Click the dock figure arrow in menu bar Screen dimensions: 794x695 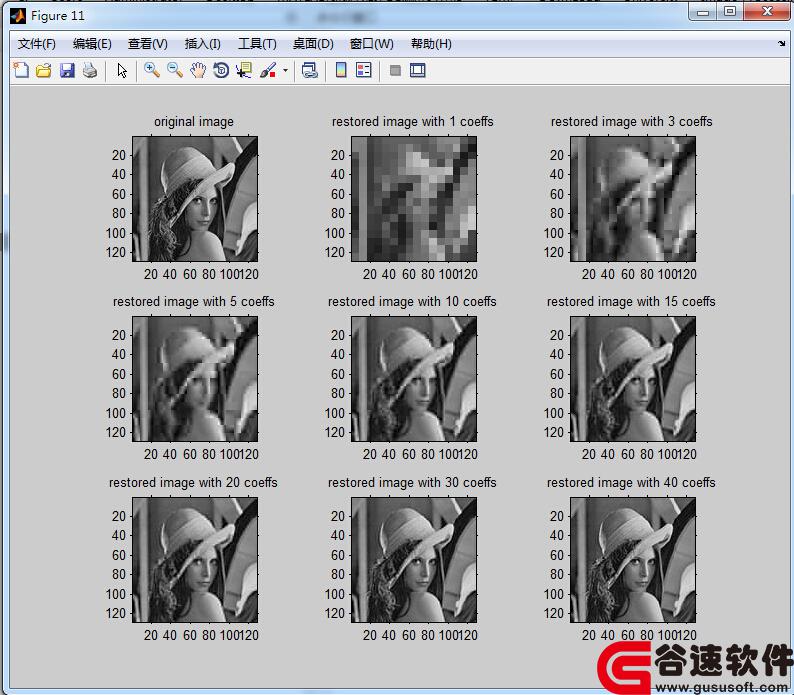click(x=781, y=44)
